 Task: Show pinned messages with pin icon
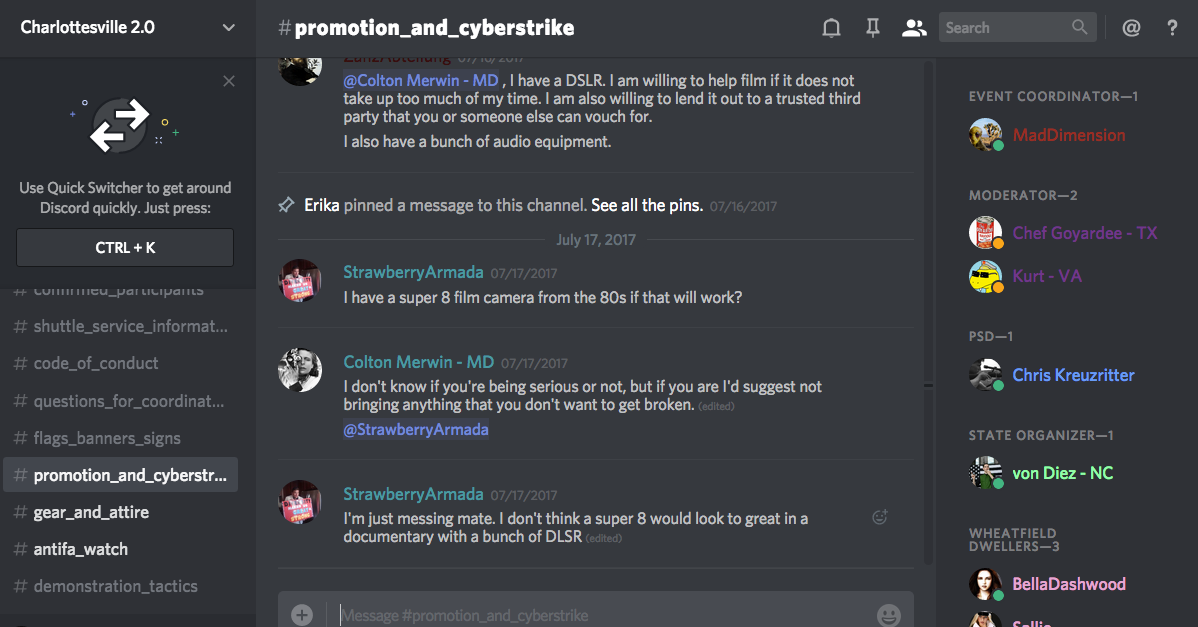873,28
